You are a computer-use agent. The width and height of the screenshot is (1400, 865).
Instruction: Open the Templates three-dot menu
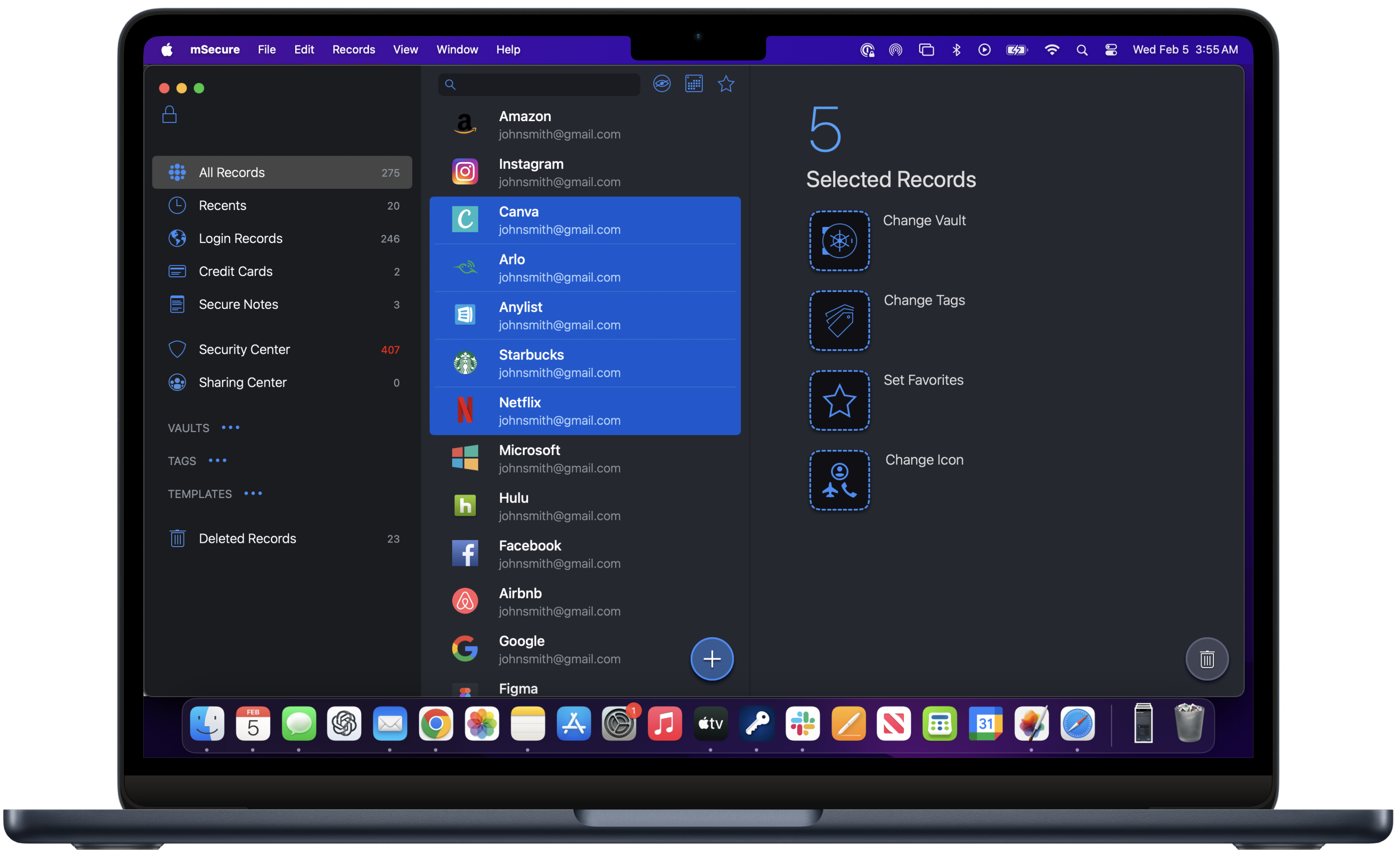coord(253,493)
